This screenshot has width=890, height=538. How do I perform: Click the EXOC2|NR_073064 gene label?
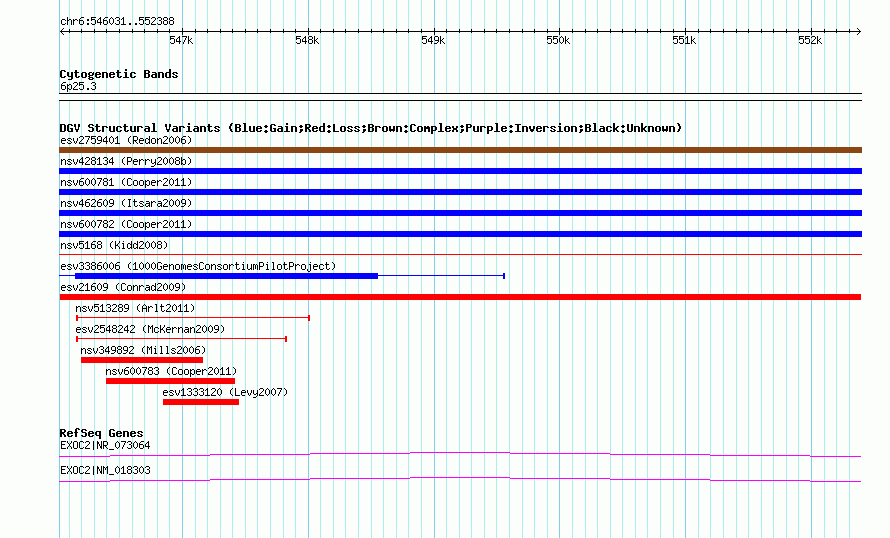[x=105, y=445]
